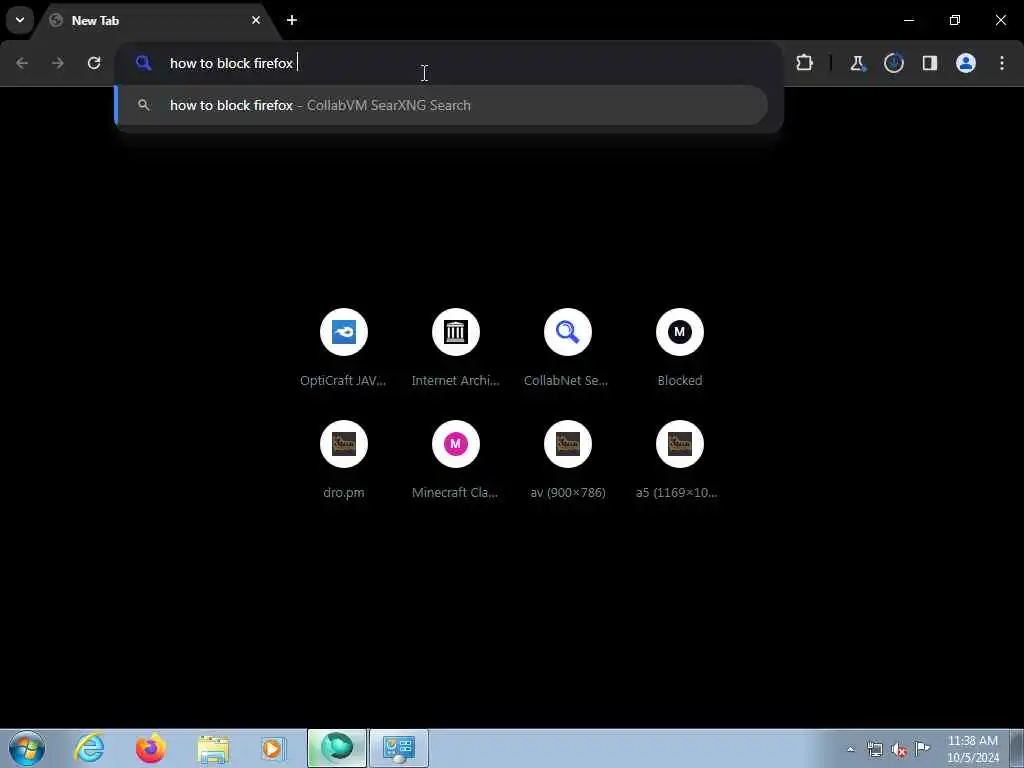
Task: Launch Internet Explorer from taskbar
Action: (x=89, y=748)
